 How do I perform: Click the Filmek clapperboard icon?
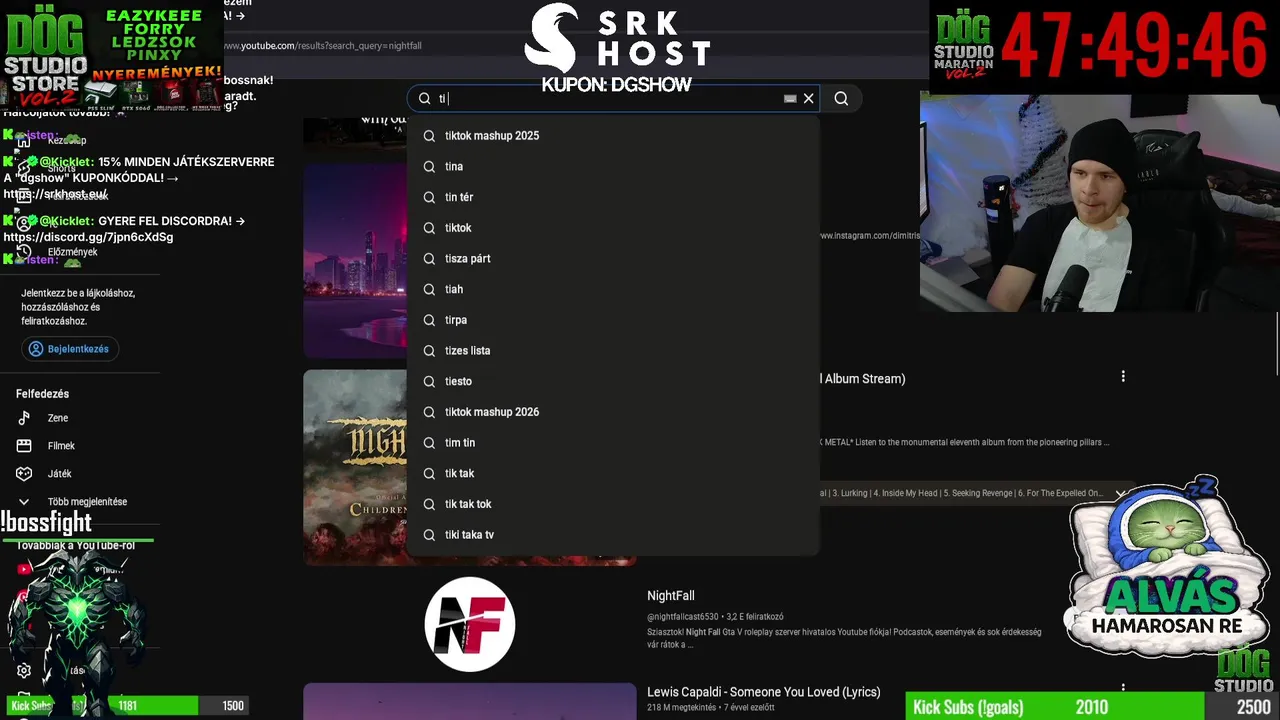(24, 446)
